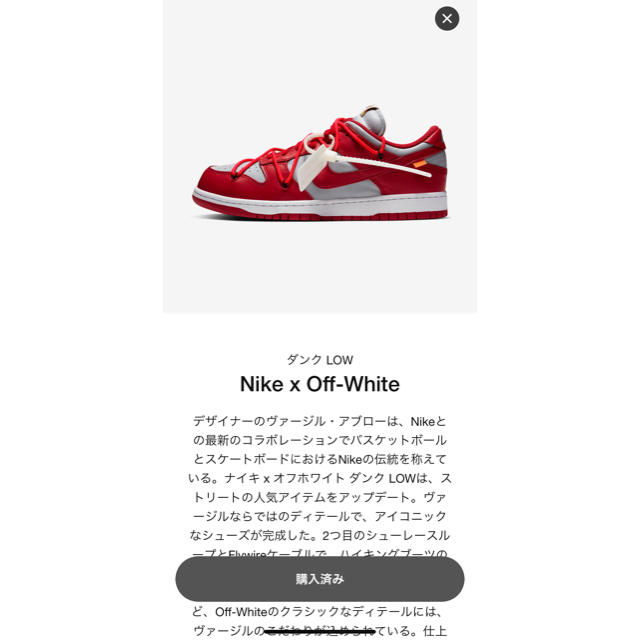Screen dimensions: 640x640
Task: Click the blacked-out scribble in bottom text
Action: 320,631
